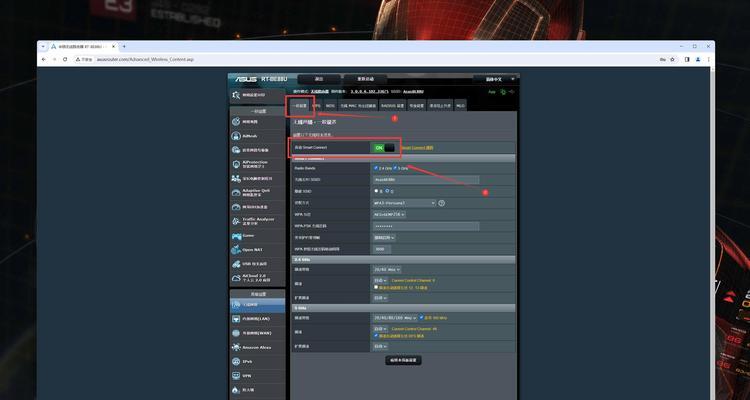The height and width of the screenshot is (400, 750).
Task: Check the 2.4 GHz auto channel 12, 13 checkbox
Action: tap(376, 287)
